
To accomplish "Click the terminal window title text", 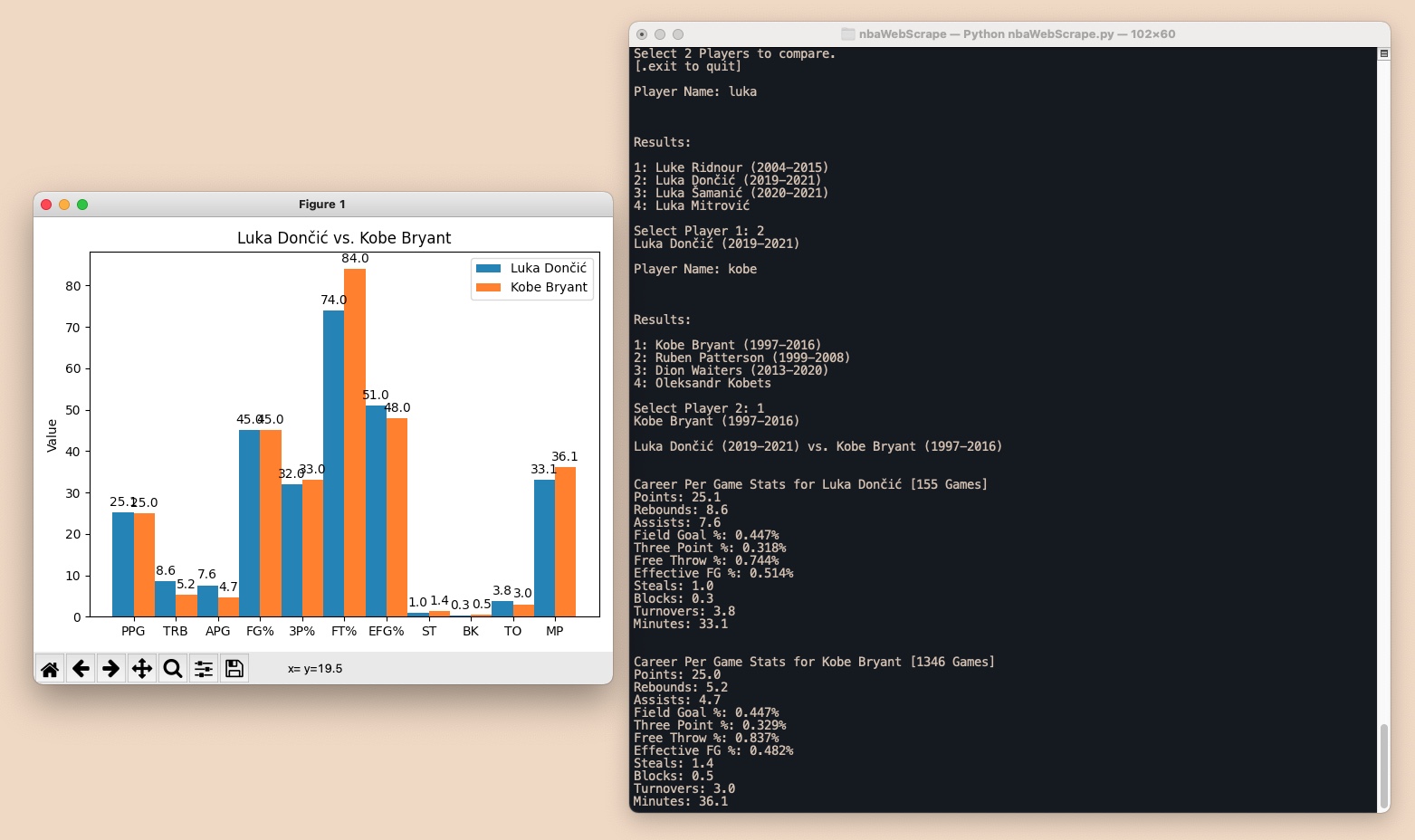I will (1017, 34).
